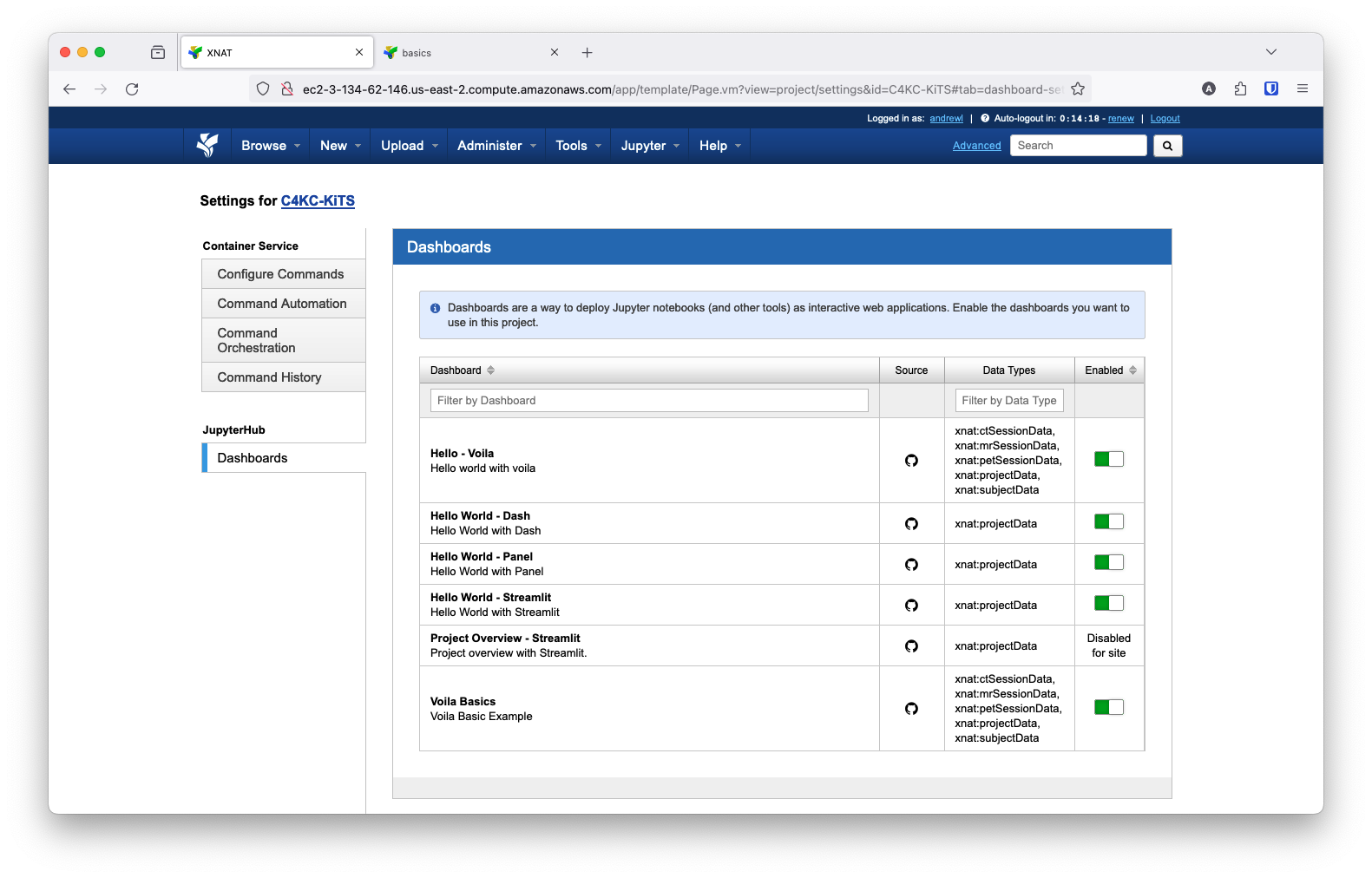Screen dimensions: 1372x878
Task: Open GitHub source for Voila Basics
Action: (911, 709)
